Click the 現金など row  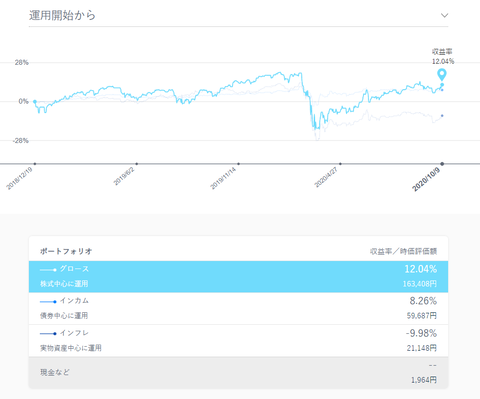pyautogui.click(x=238, y=373)
